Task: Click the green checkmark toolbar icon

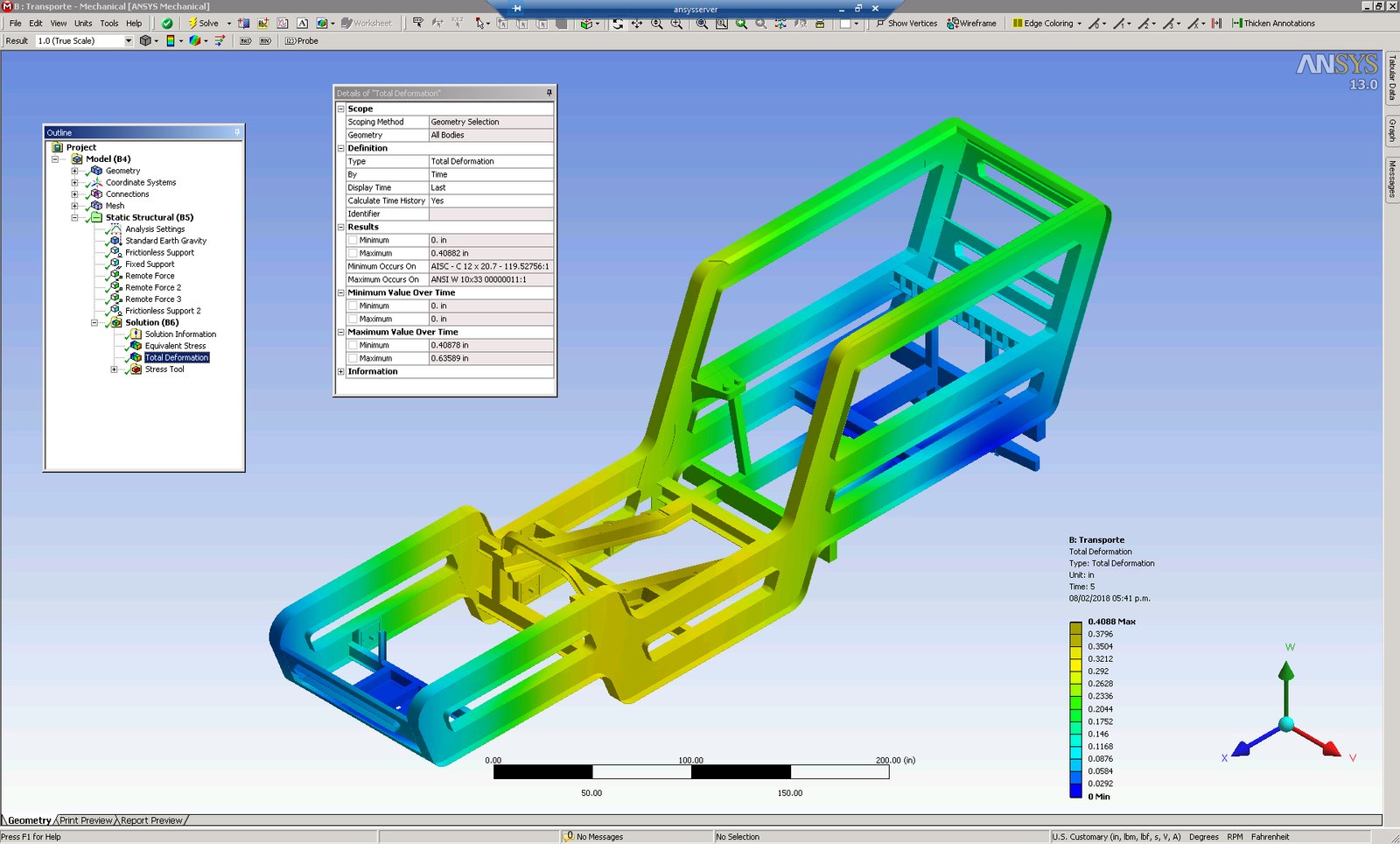Action: point(167,24)
